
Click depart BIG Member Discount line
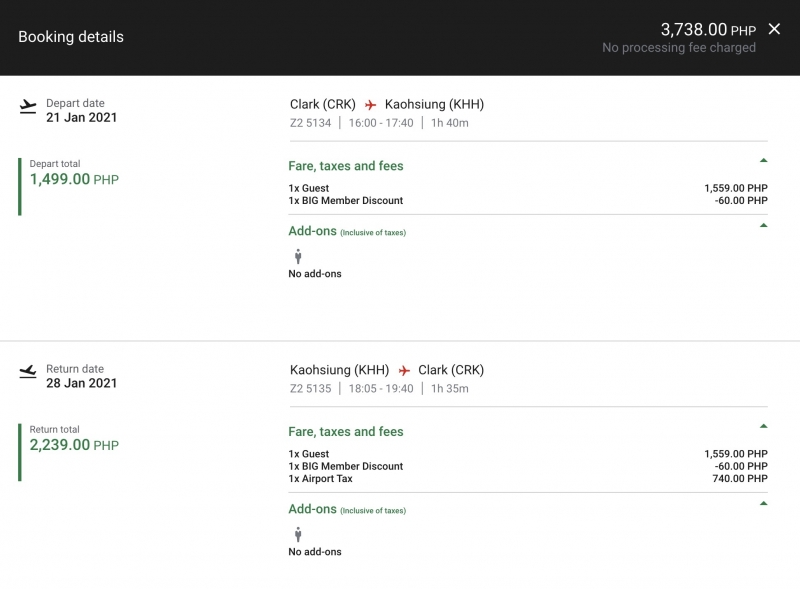(528, 201)
